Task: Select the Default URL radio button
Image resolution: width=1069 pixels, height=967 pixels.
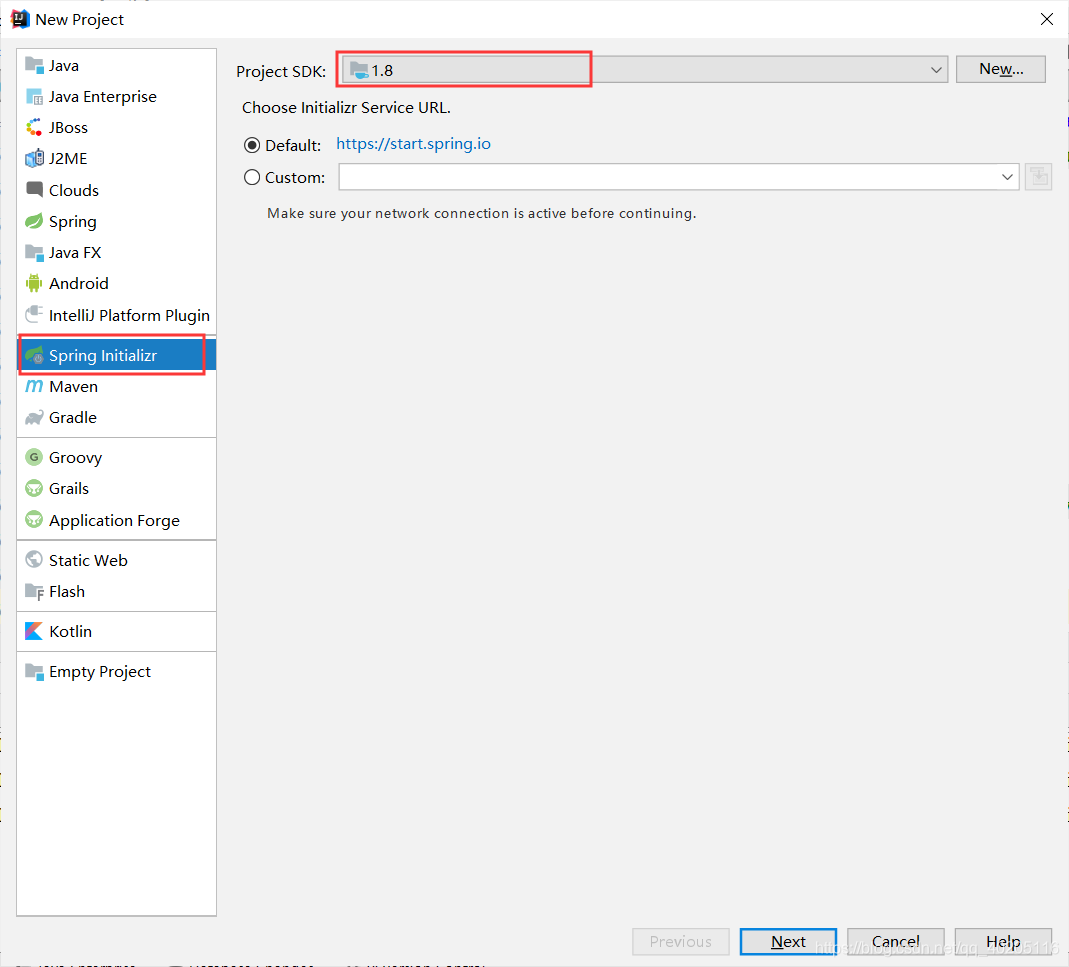Action: coord(252,145)
